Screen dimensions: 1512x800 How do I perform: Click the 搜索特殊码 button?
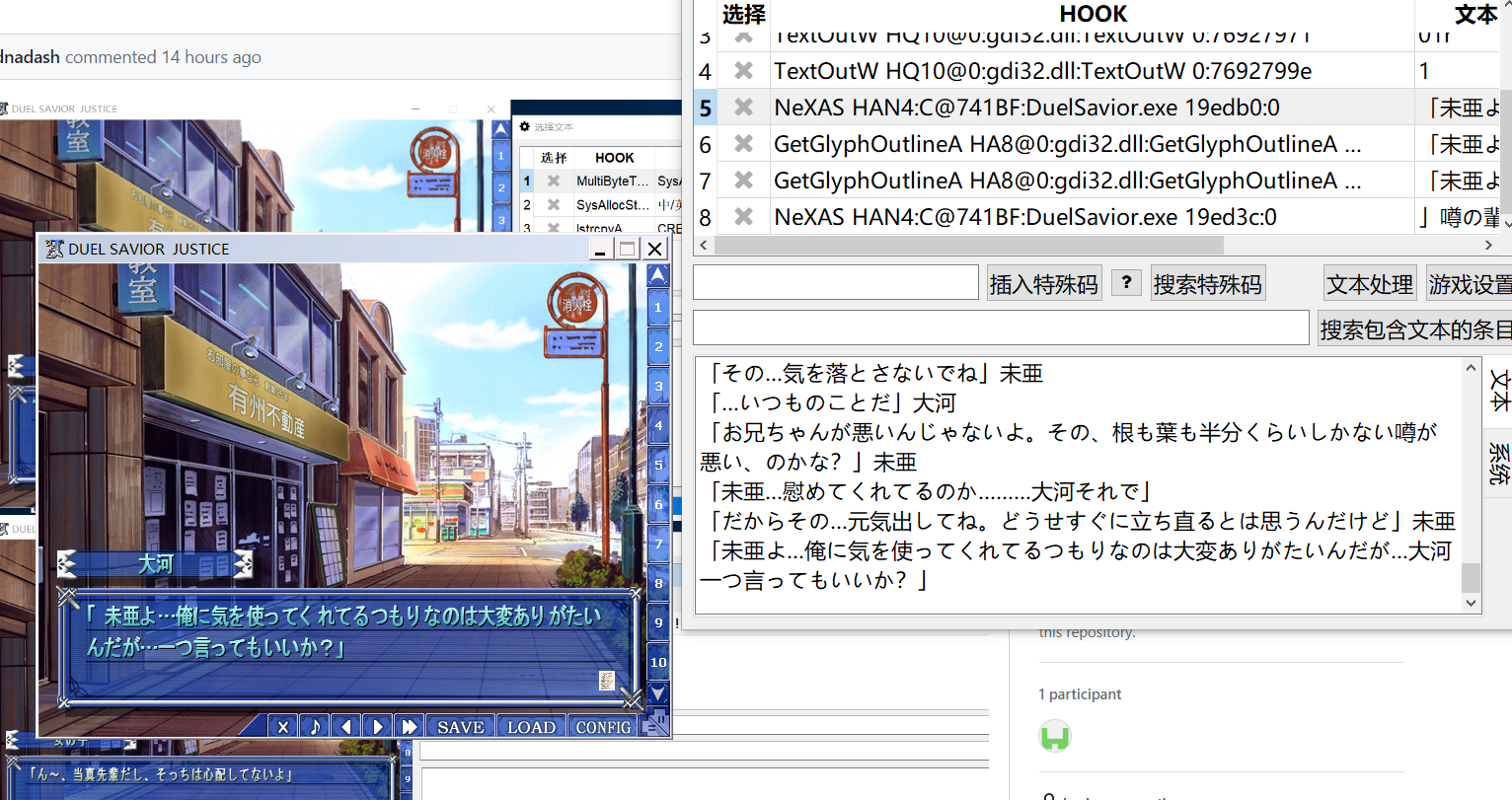(1208, 282)
